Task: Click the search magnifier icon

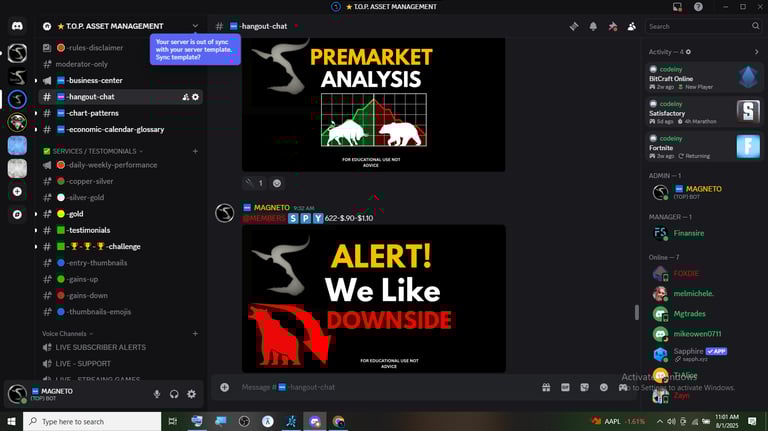Action: (755, 26)
